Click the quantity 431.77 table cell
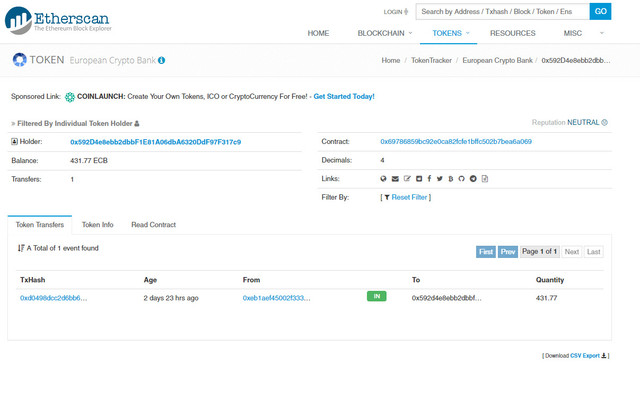 pos(547,298)
